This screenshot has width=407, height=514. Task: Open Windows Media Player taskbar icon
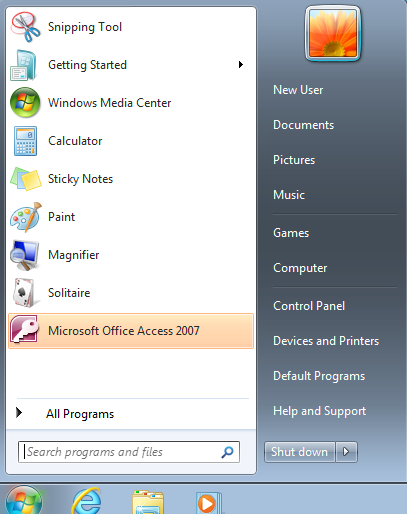tap(209, 503)
